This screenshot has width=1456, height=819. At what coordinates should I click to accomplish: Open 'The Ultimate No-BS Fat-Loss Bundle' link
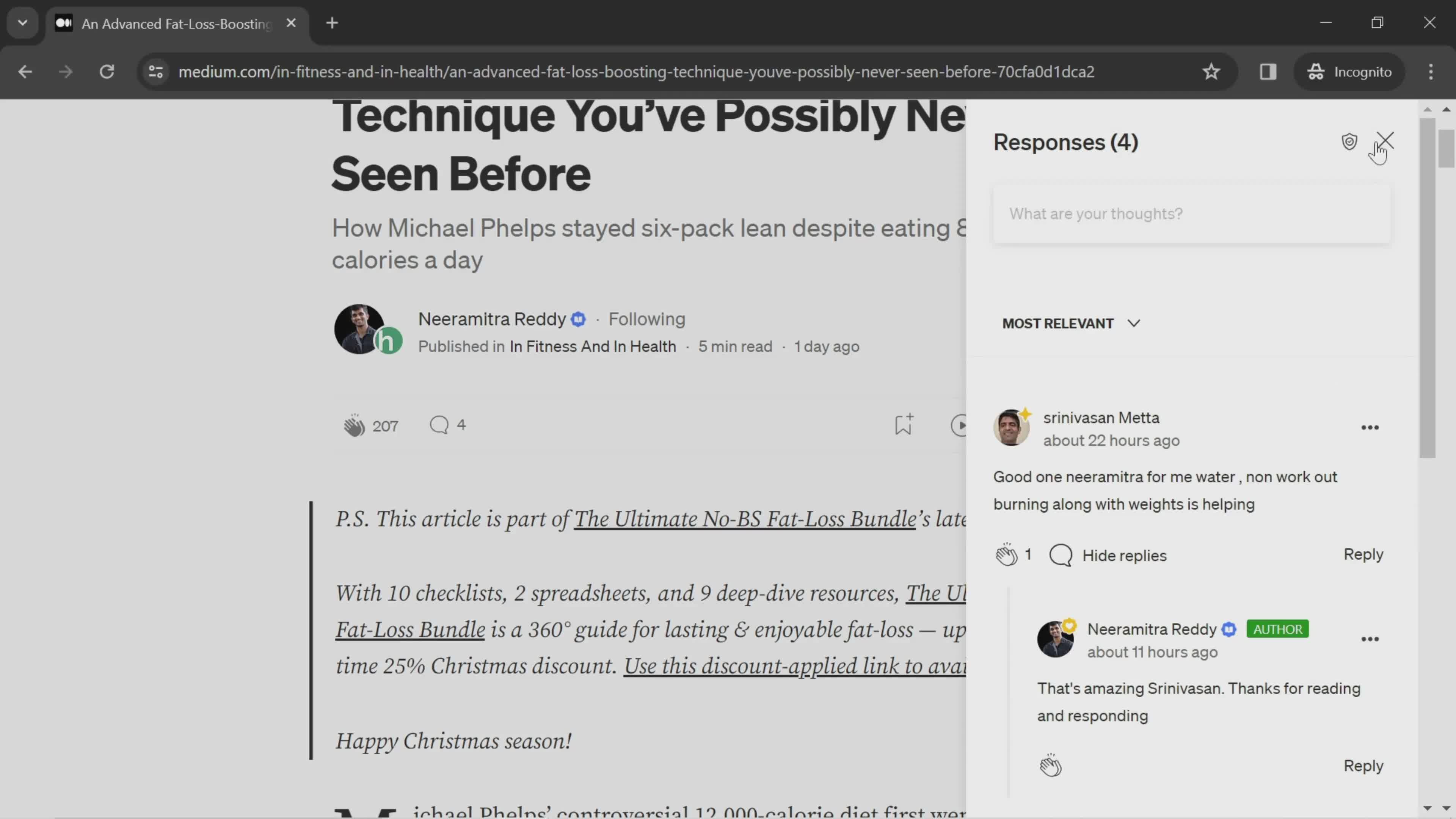coord(745,520)
